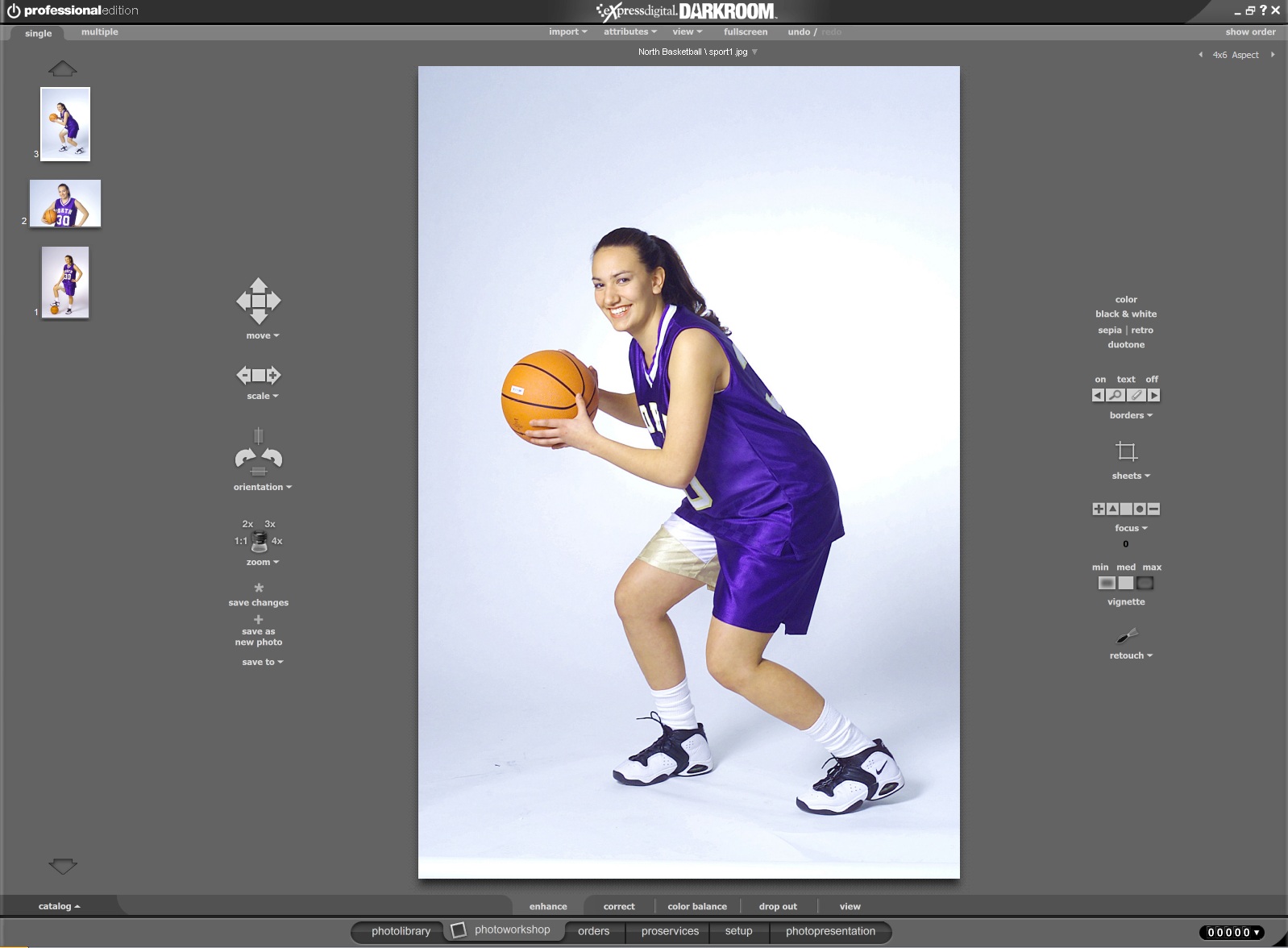Set zoom level to 4x

(276, 541)
